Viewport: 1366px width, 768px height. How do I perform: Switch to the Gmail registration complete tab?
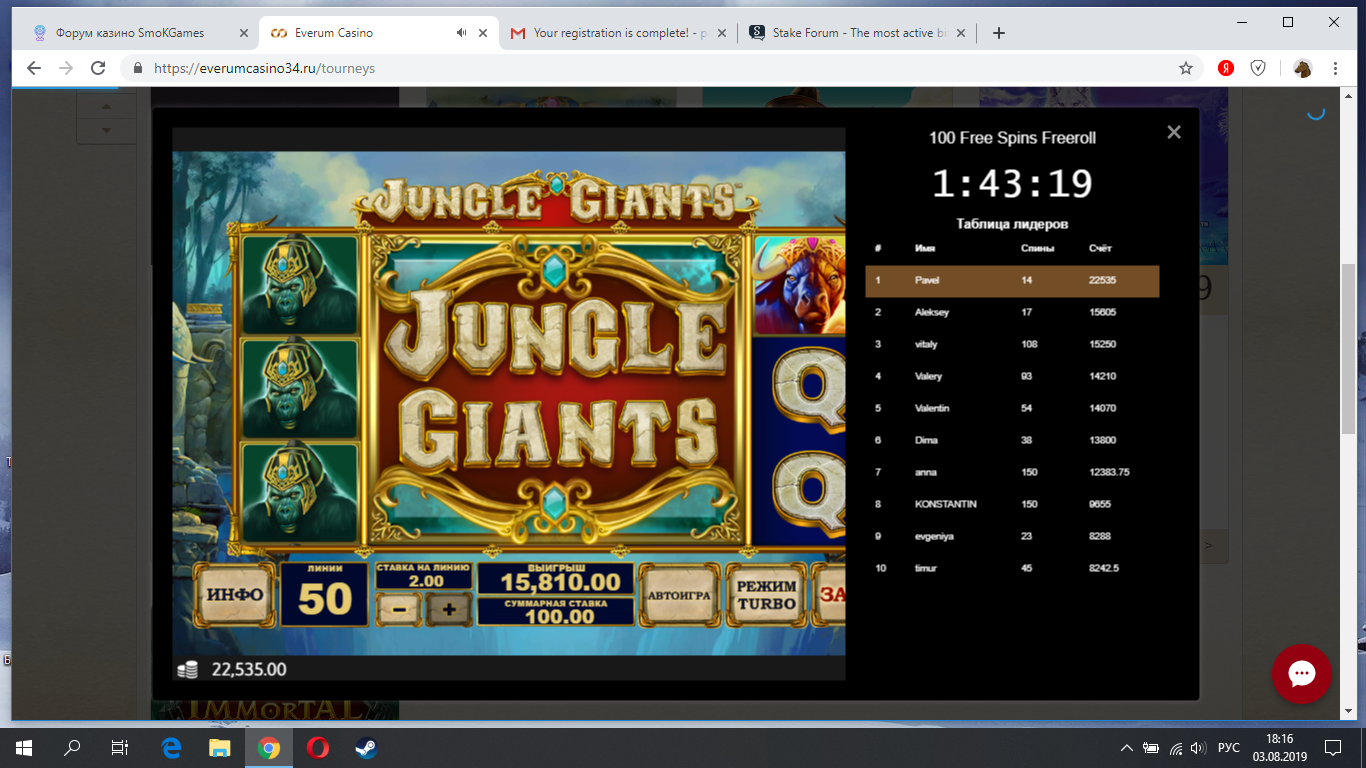click(620, 33)
